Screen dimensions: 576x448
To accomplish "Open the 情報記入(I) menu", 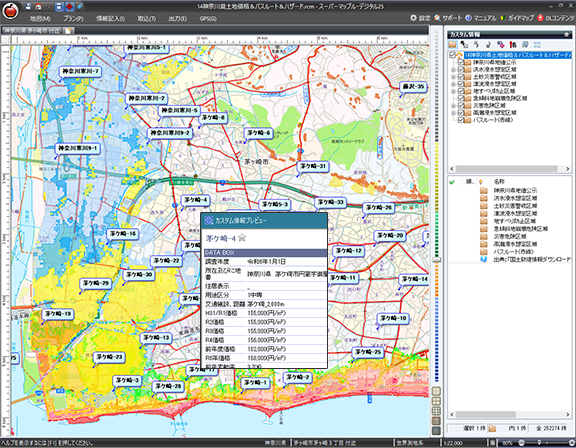I will click(110, 18).
